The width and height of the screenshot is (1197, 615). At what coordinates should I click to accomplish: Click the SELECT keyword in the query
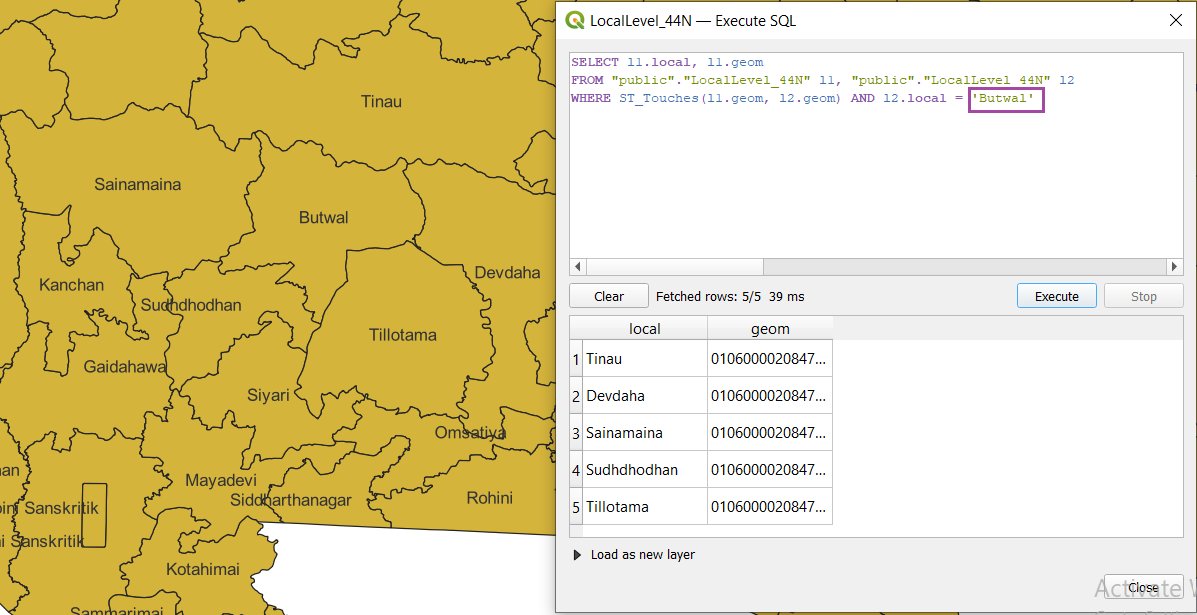(x=595, y=62)
